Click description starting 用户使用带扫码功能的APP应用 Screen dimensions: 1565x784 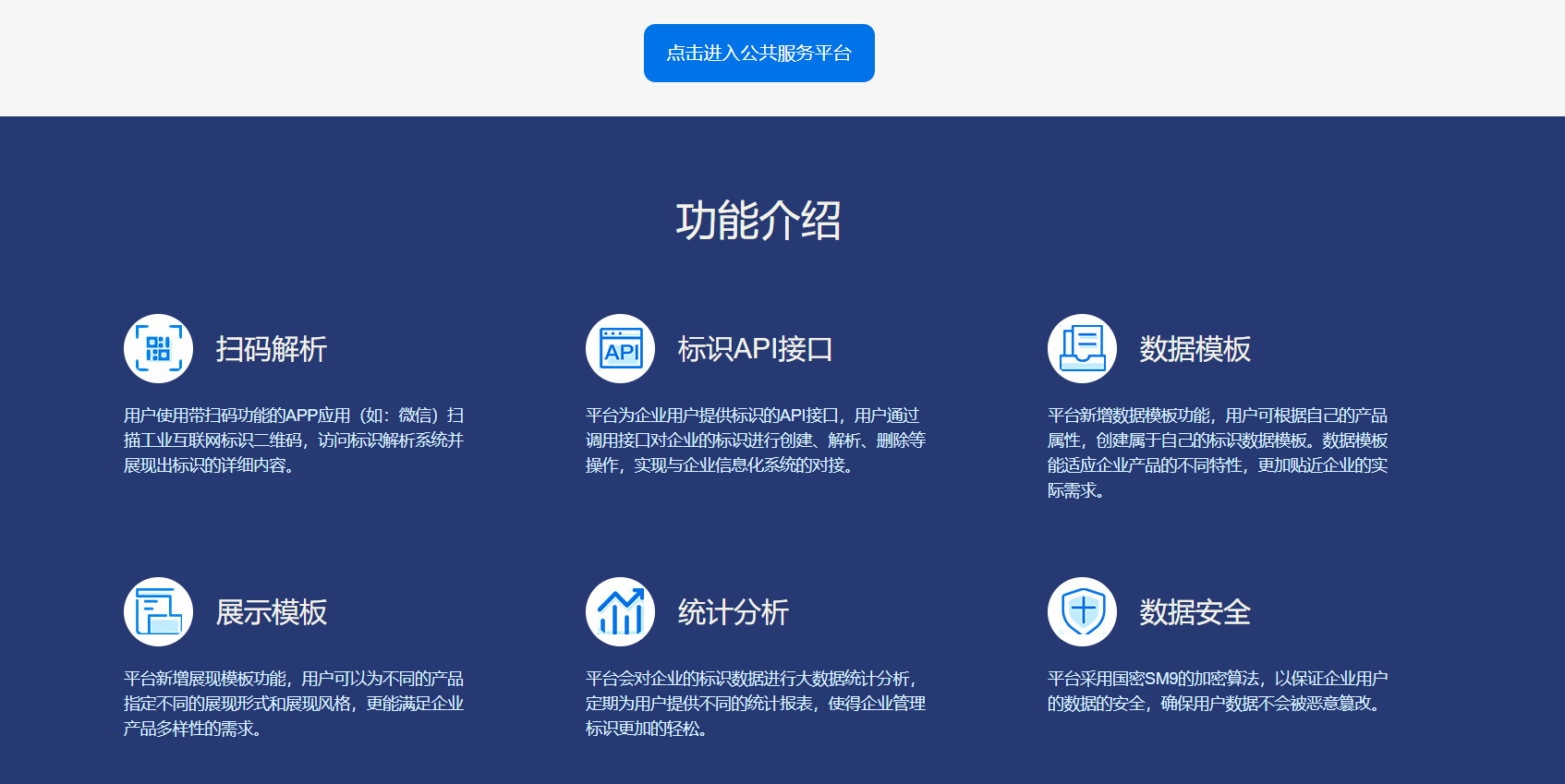click(x=294, y=440)
